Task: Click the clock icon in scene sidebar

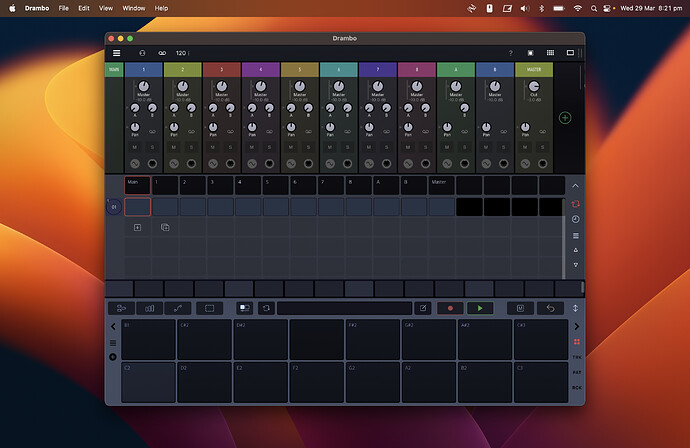Action: click(576, 219)
